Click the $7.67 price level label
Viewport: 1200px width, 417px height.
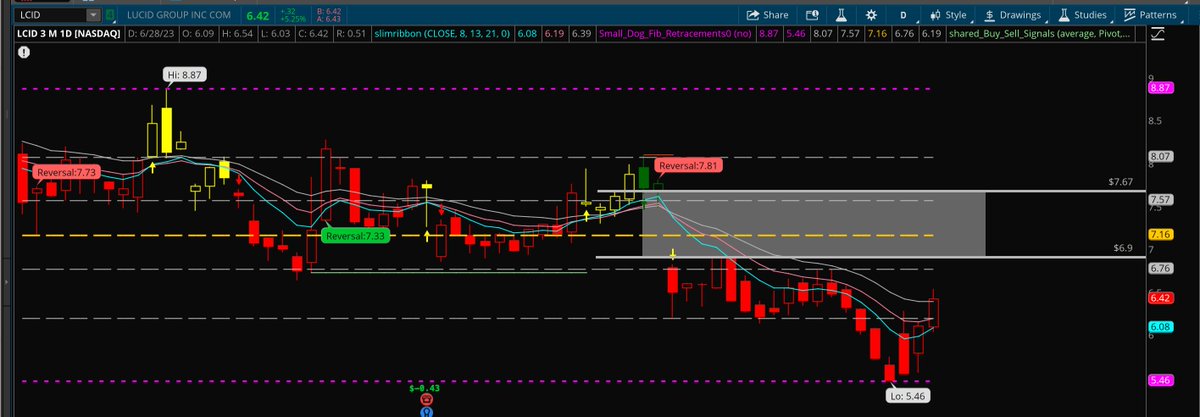click(1120, 183)
